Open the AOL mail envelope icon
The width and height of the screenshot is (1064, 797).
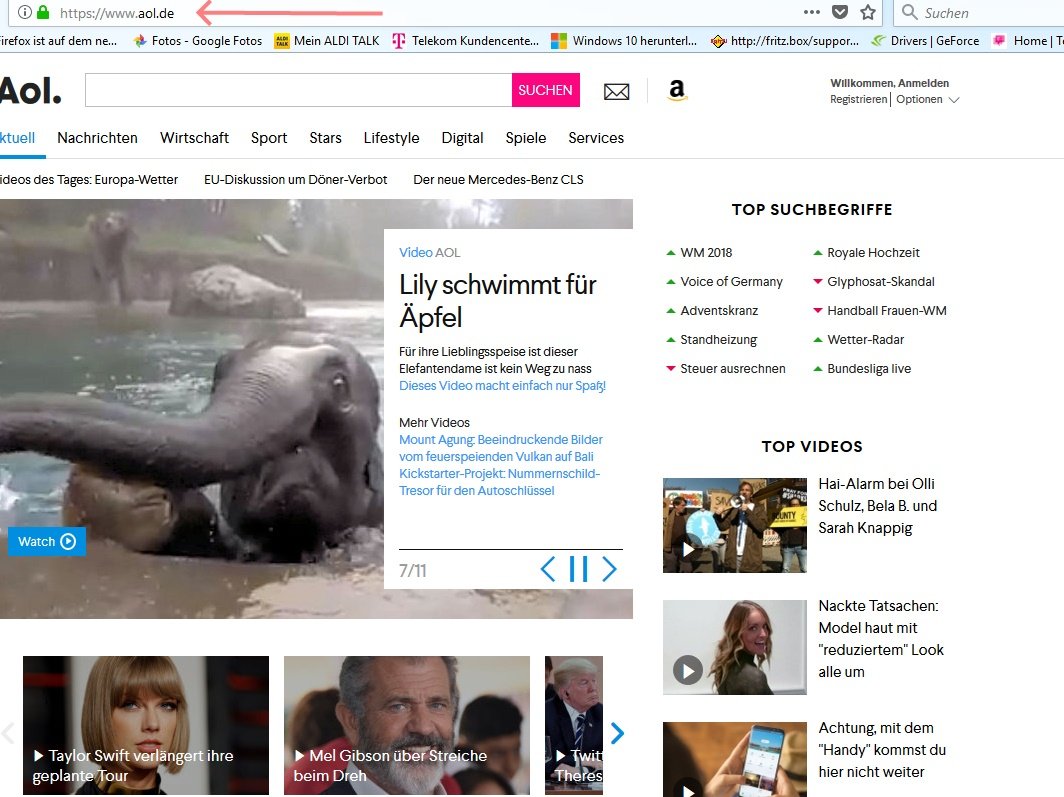(x=616, y=91)
